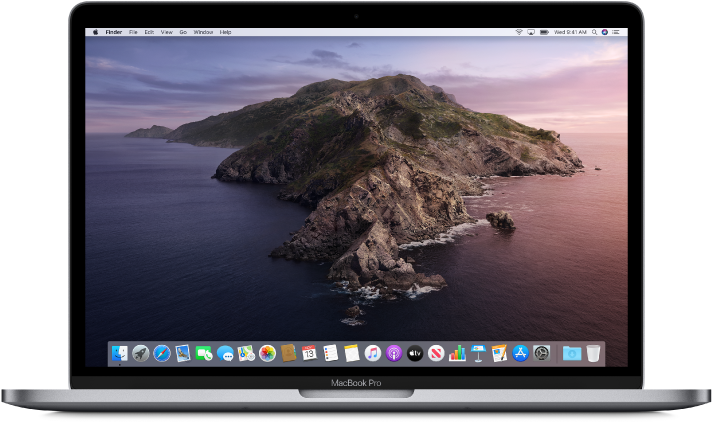Open the Mail stamp icon in Dock

pos(183,353)
